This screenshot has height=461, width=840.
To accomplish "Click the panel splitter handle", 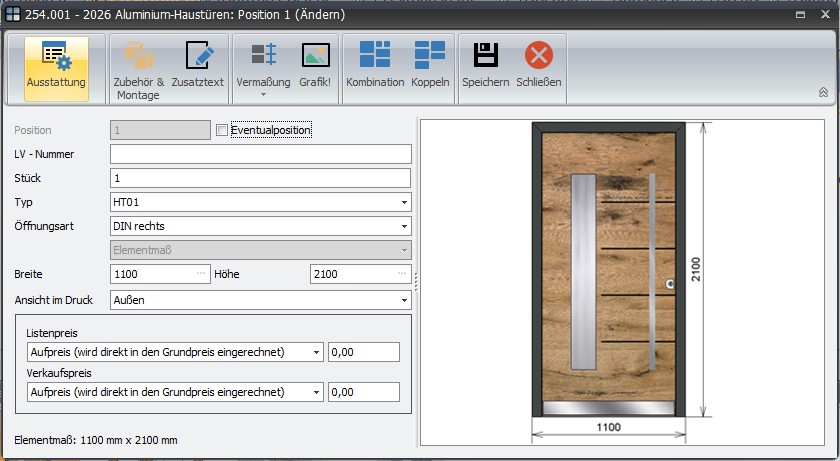I will [416, 282].
